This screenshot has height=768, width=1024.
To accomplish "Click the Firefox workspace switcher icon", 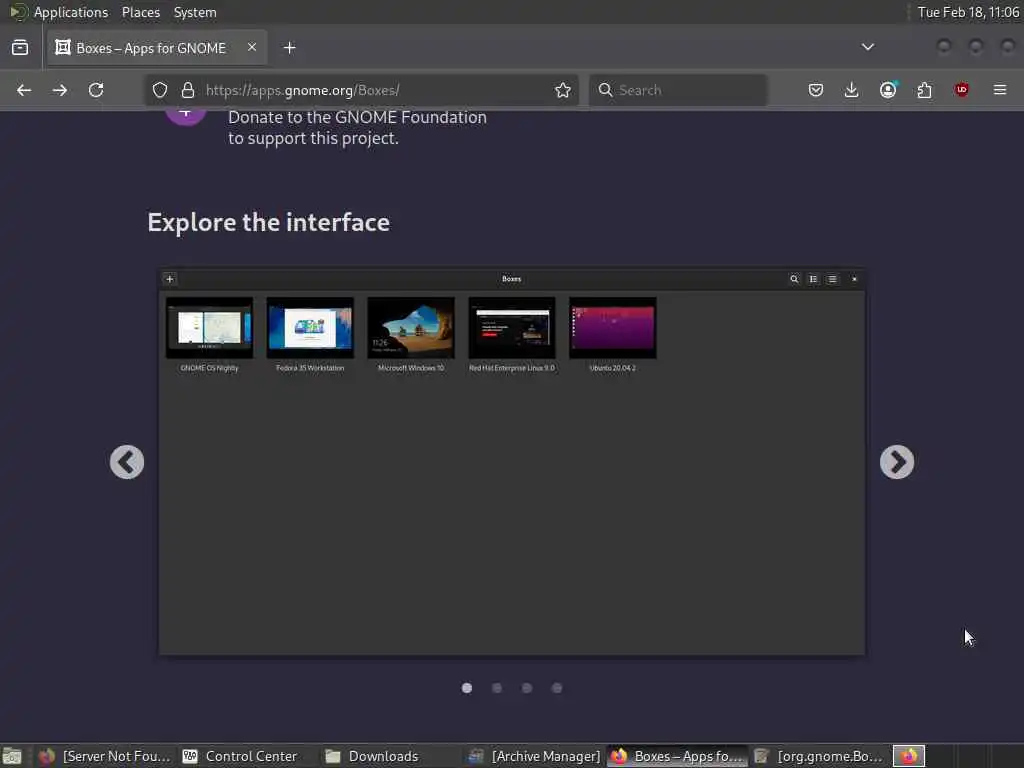I will point(909,756).
